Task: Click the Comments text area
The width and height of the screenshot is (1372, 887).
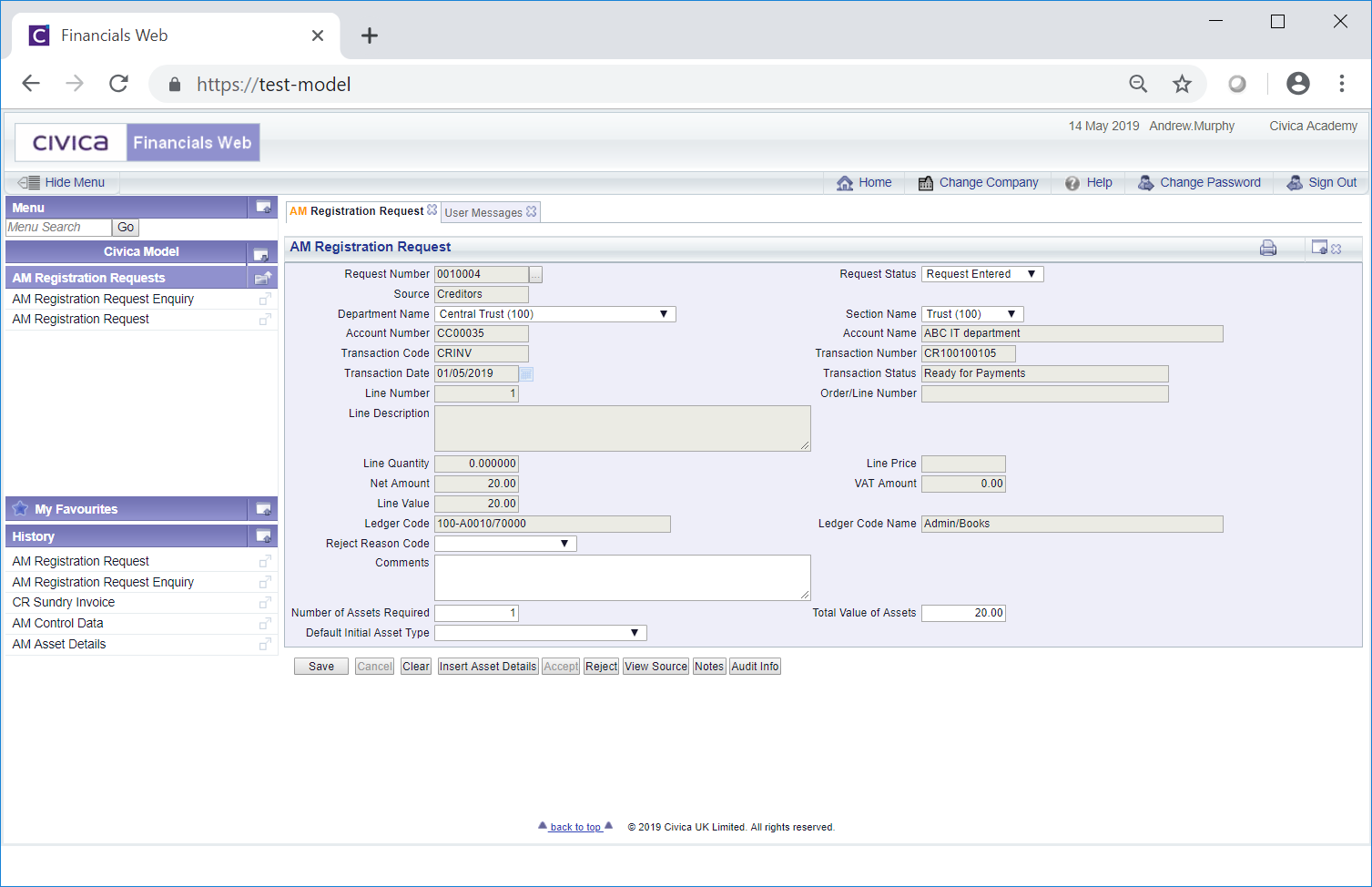Action: point(623,578)
